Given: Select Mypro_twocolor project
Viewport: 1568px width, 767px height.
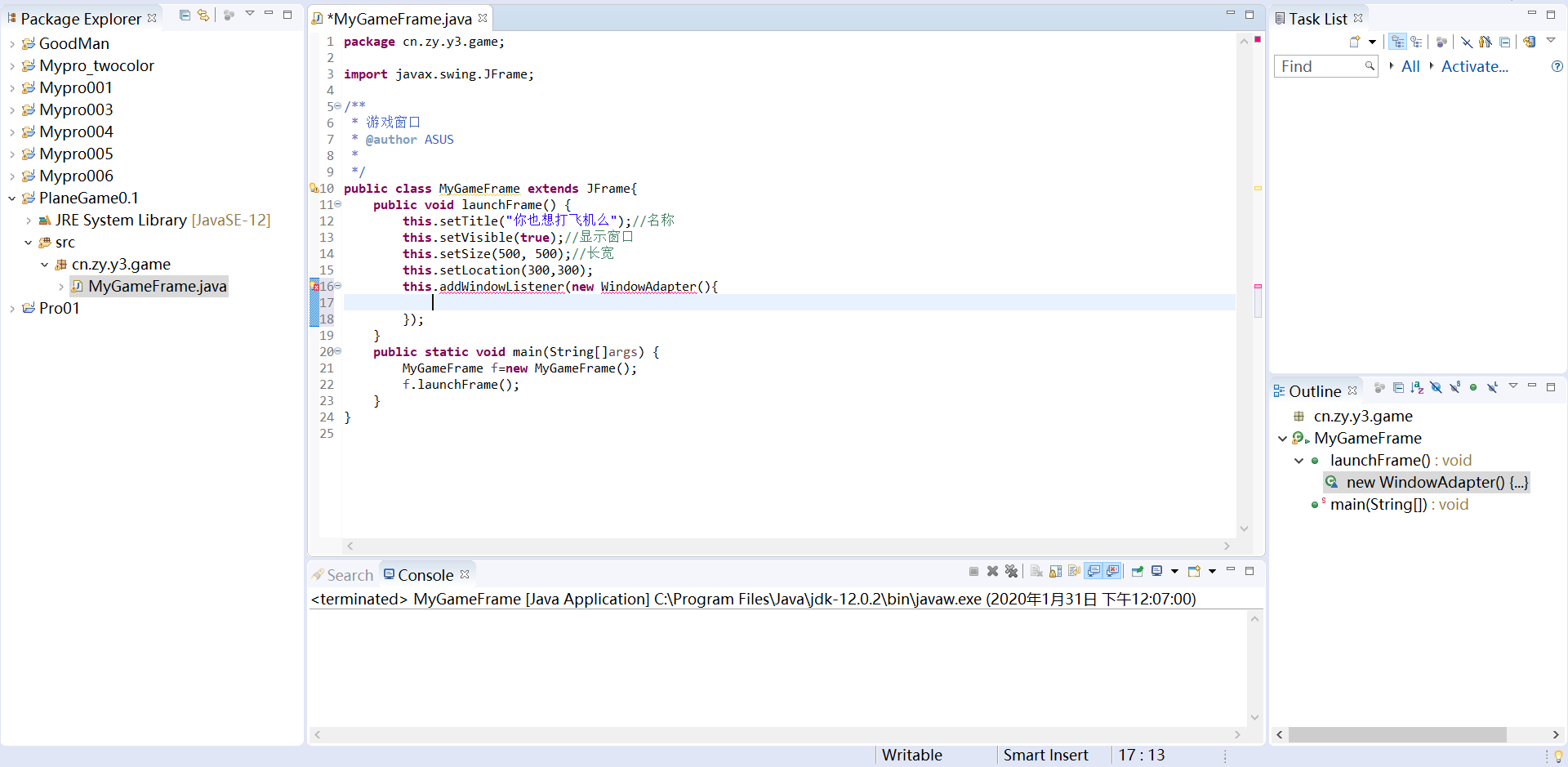Looking at the screenshot, I should tap(87, 65).
